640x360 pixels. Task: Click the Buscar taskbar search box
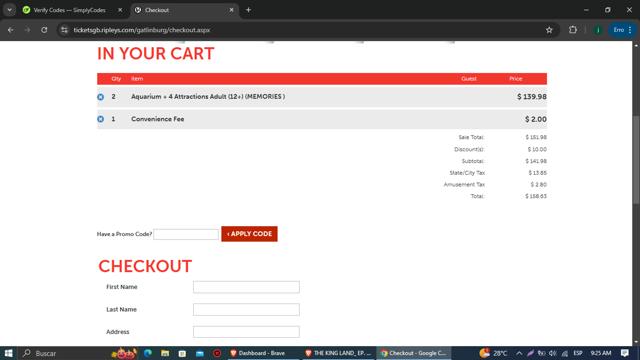61,353
